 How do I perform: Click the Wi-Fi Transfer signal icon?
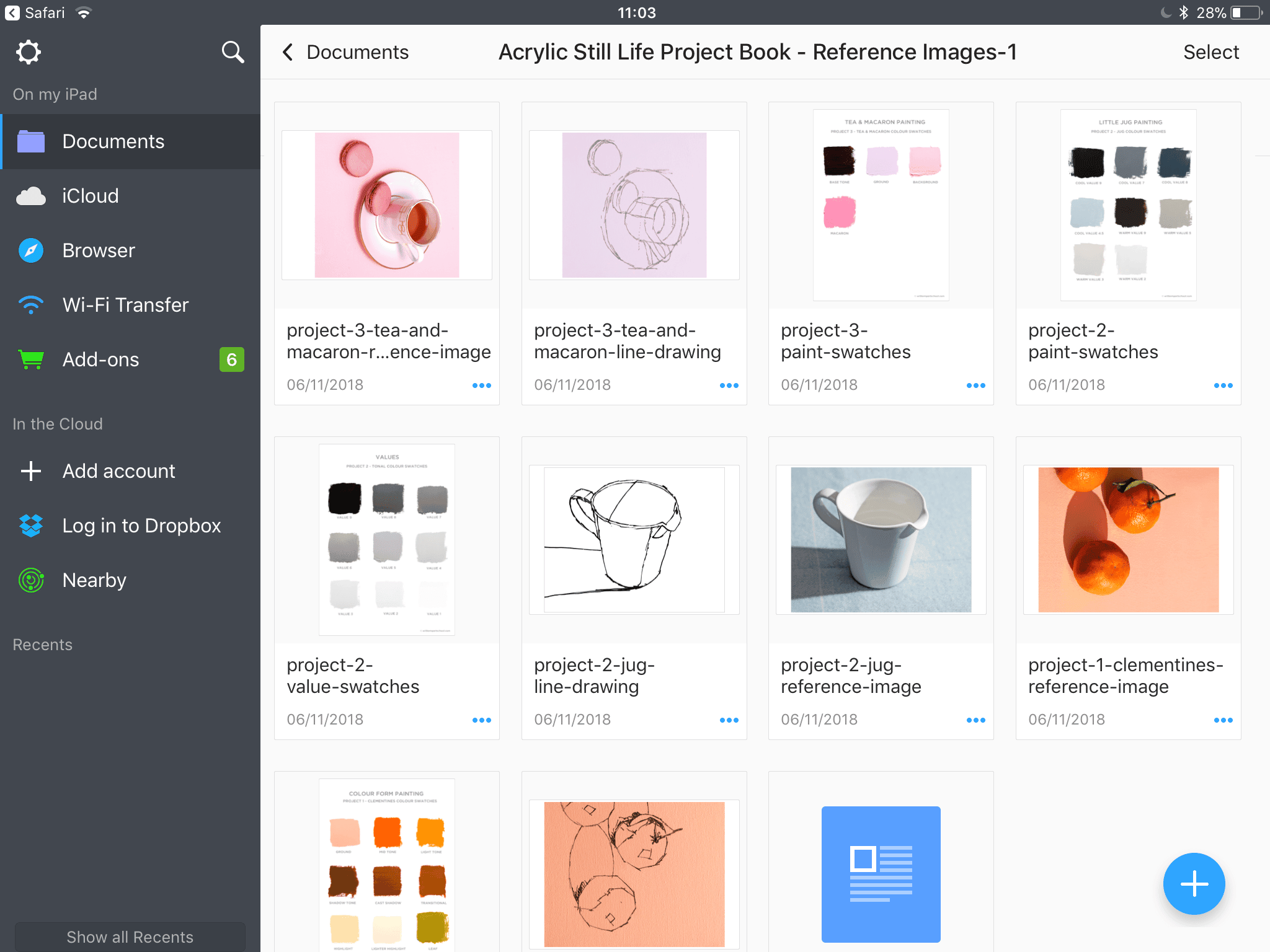[x=31, y=305]
